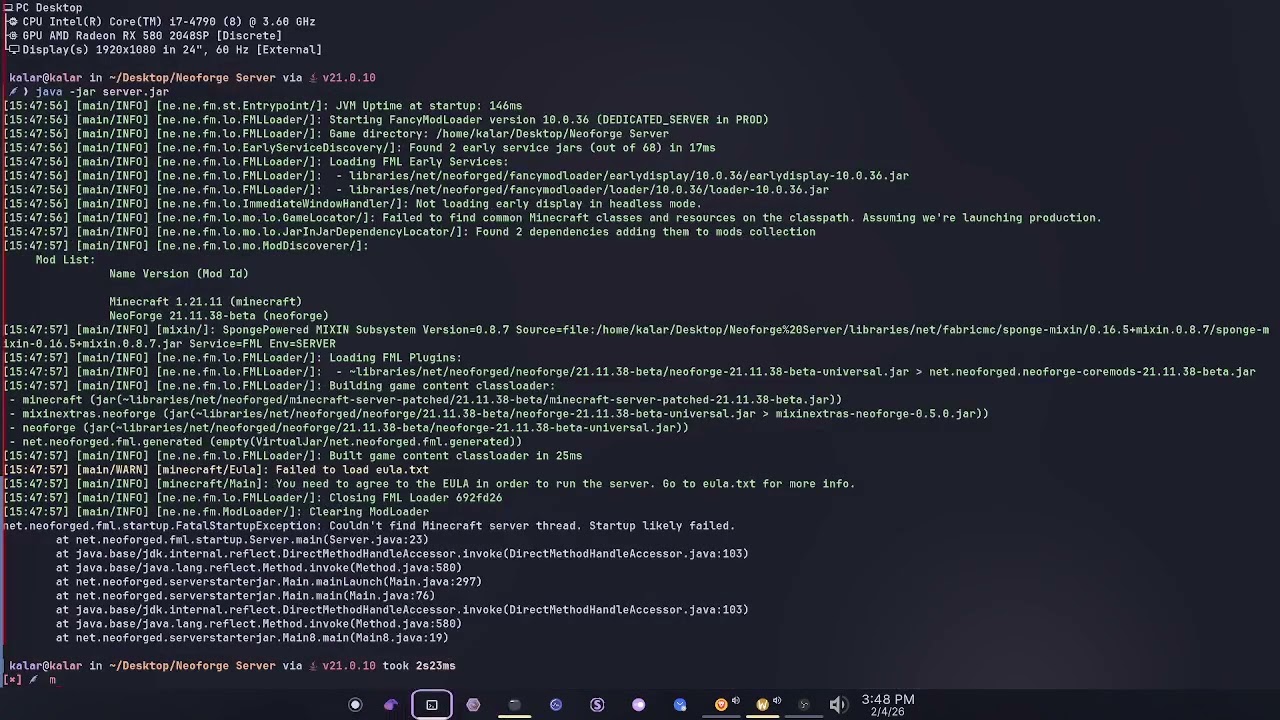Click the 'NeoForge 21.11.38-beta (neoforge)' mod entry
Image resolution: width=1280 pixels, height=720 pixels.
(x=219, y=315)
